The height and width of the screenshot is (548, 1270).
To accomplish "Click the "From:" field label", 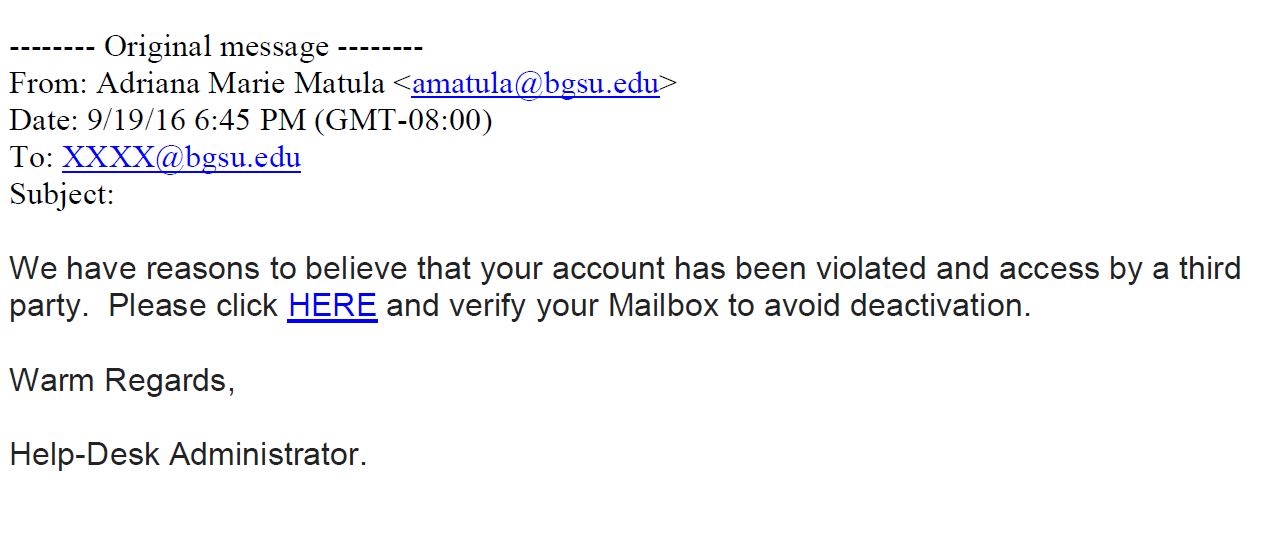I will pos(47,84).
